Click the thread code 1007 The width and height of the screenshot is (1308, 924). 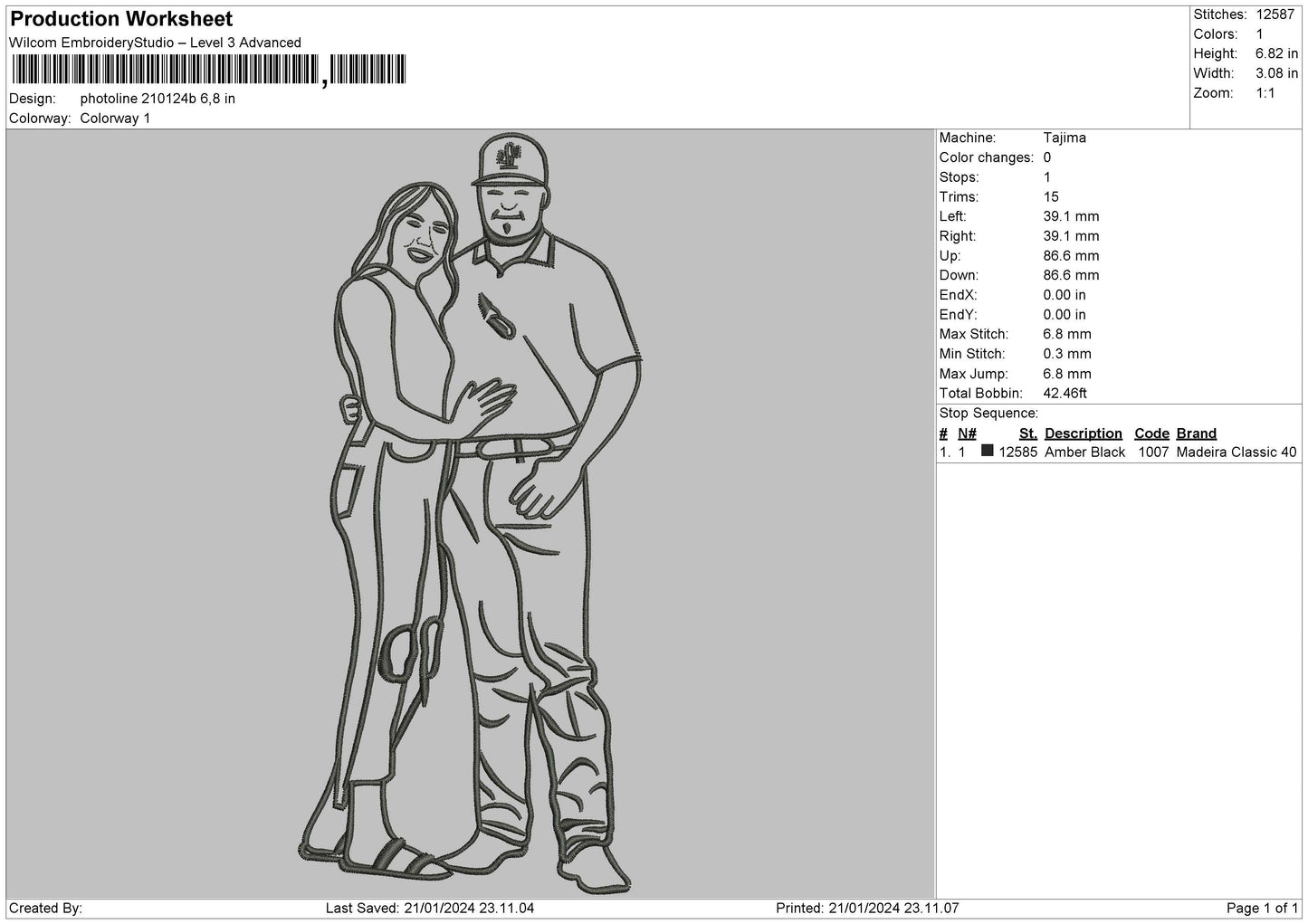(1153, 452)
